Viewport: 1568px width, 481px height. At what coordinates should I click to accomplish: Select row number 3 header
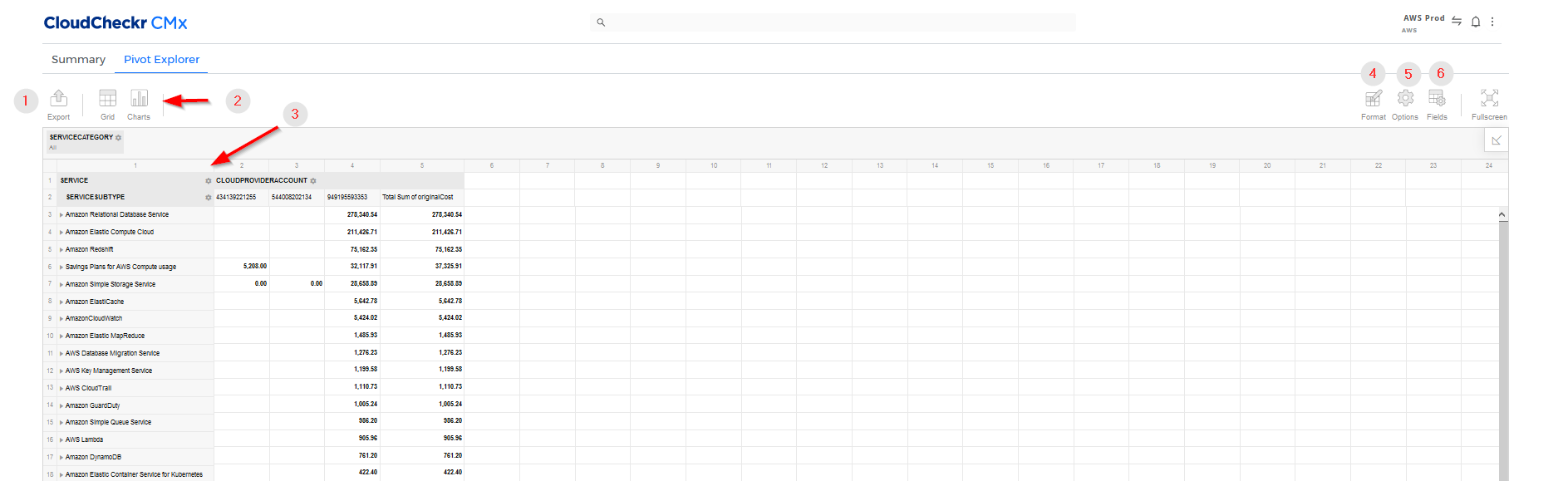[x=50, y=214]
